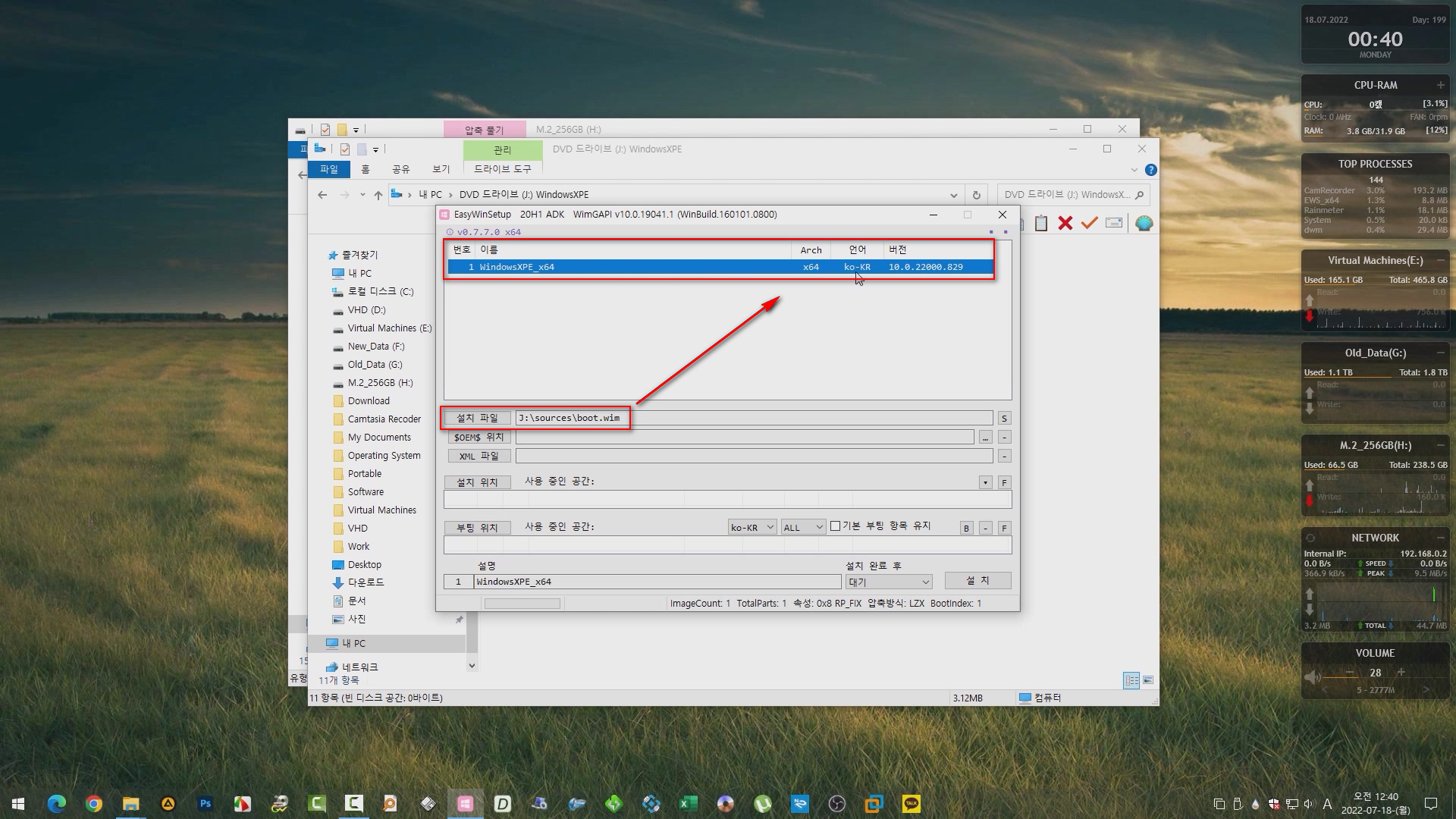
Task: Click the EasyWinSetup progress bar
Action: pyautogui.click(x=522, y=604)
